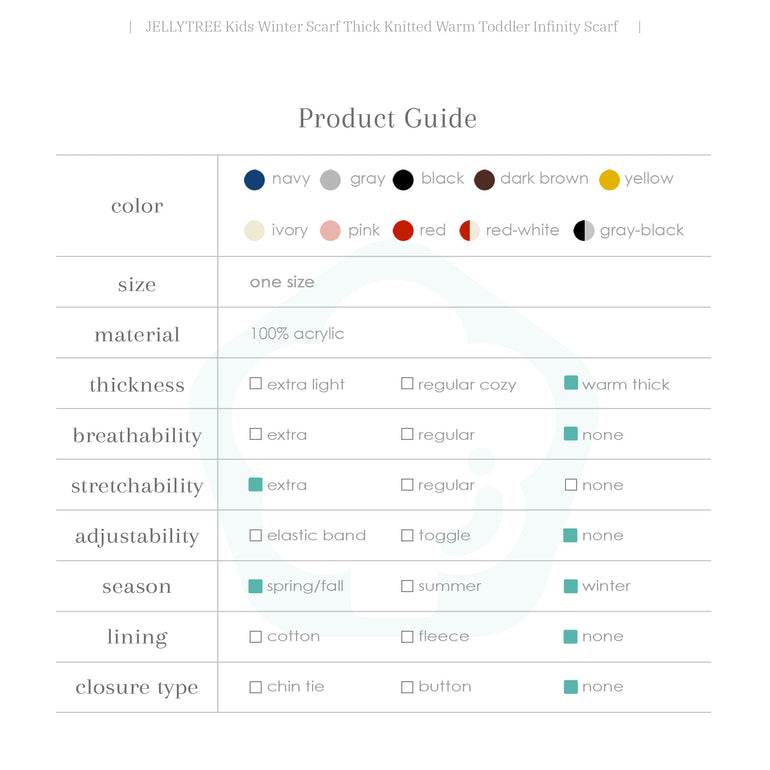Viewport: 770px width, 770px height.
Task: Uncheck extra stretchability checkbox
Action: (256, 485)
